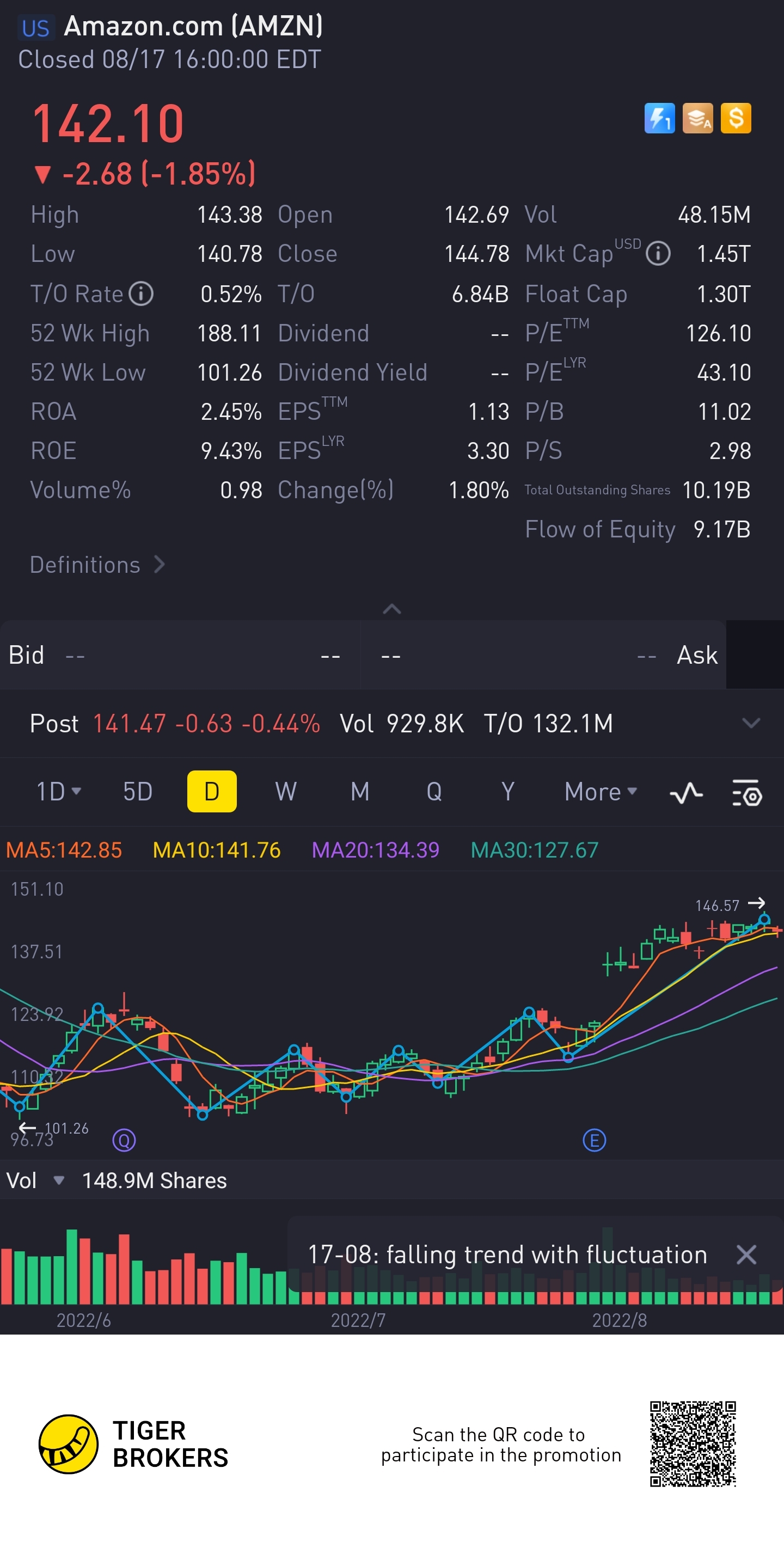
Task: Tap the Closed 08/17 16:00:00 EDT status
Action: (x=169, y=60)
